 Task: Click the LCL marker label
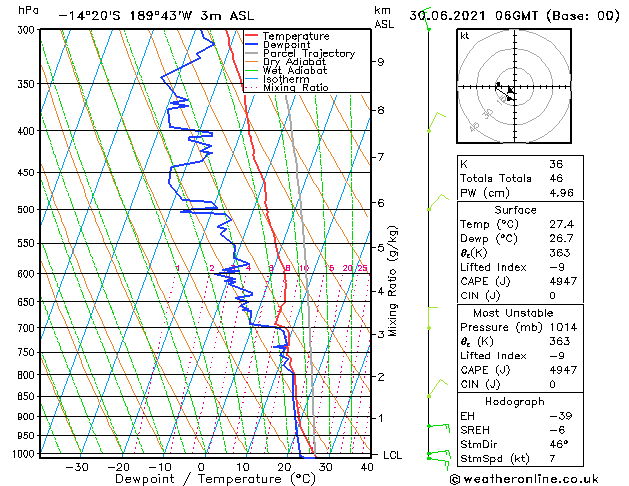(393, 455)
